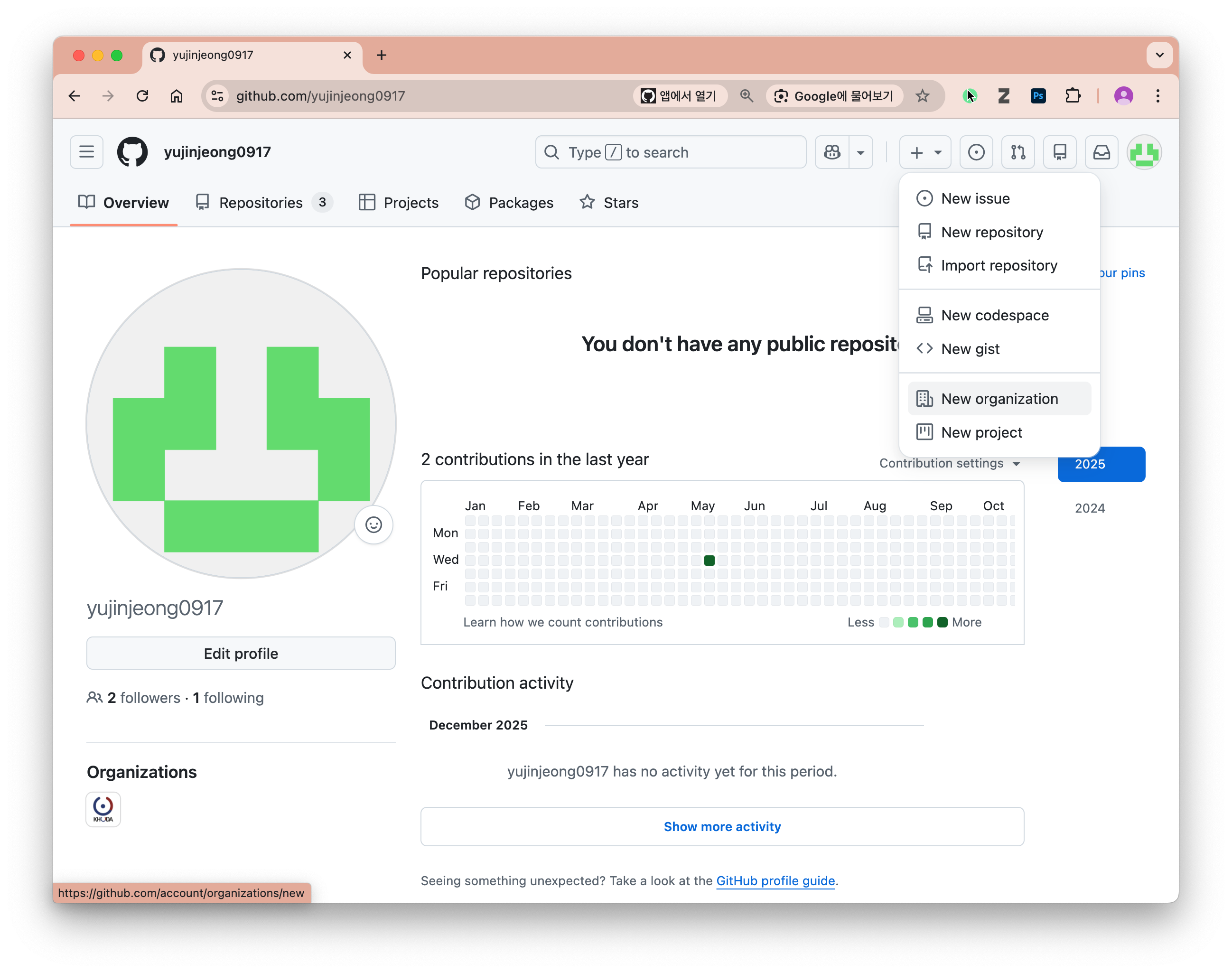Image resolution: width=1232 pixels, height=973 pixels.
Task: Bookmark page with star icon
Action: 922,96
